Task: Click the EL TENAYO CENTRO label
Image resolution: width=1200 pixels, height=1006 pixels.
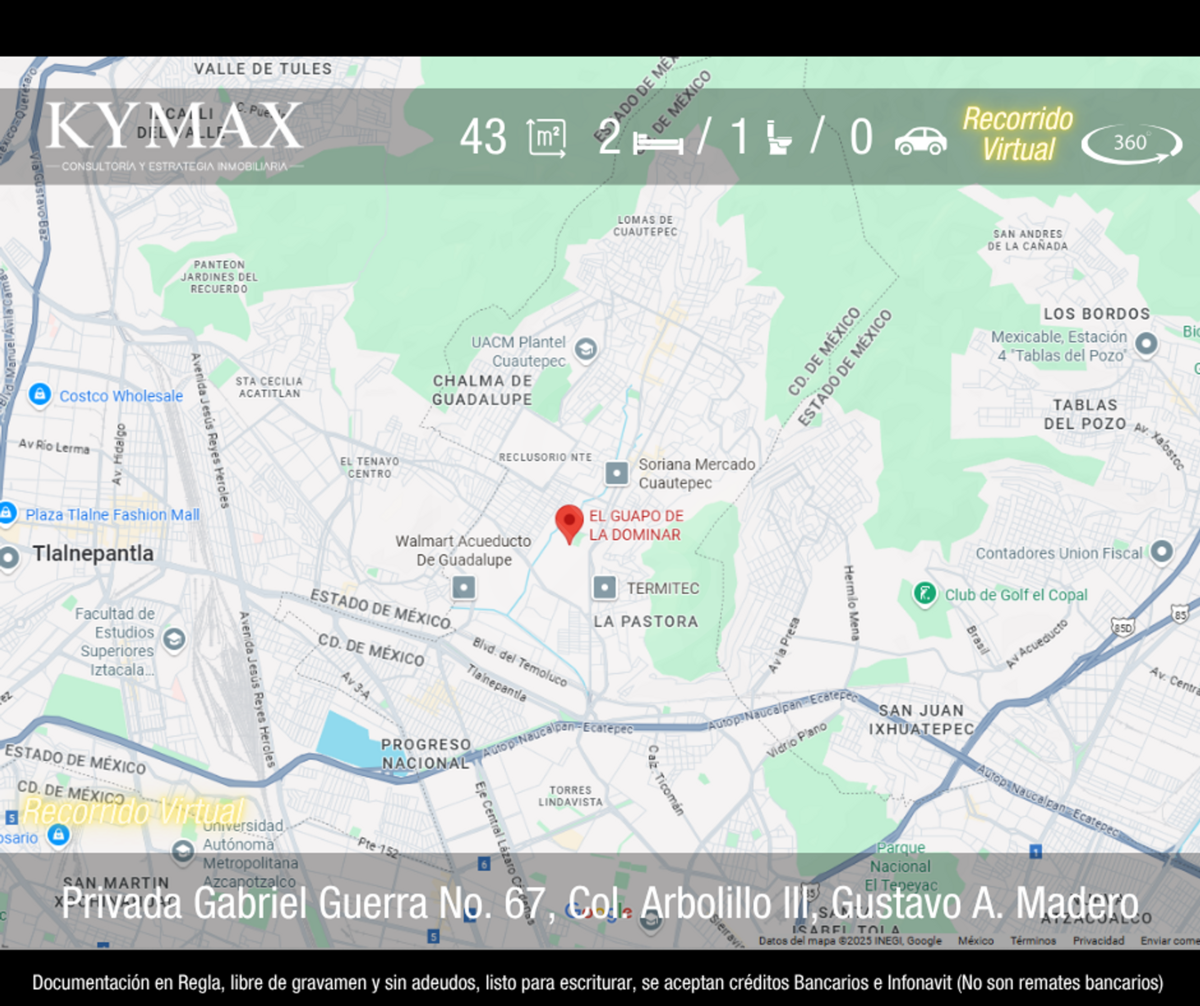Action: 370,467
